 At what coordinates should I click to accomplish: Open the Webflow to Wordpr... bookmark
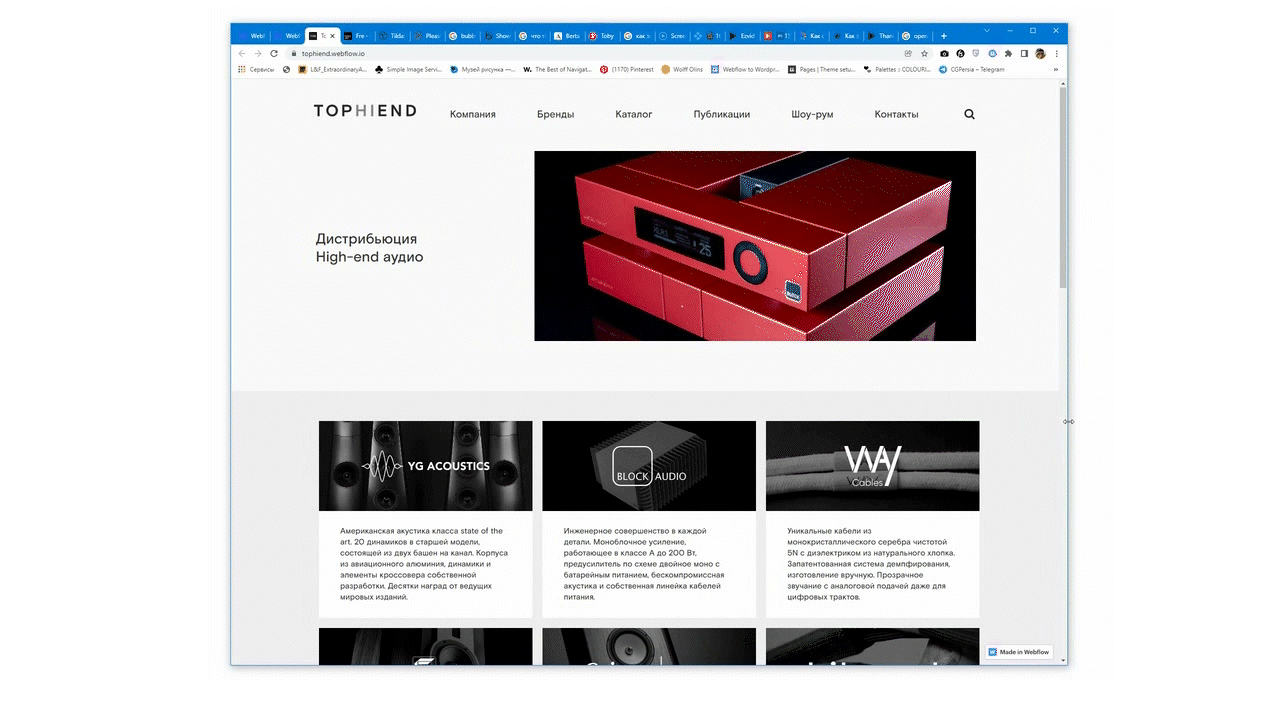pyautogui.click(x=745, y=70)
